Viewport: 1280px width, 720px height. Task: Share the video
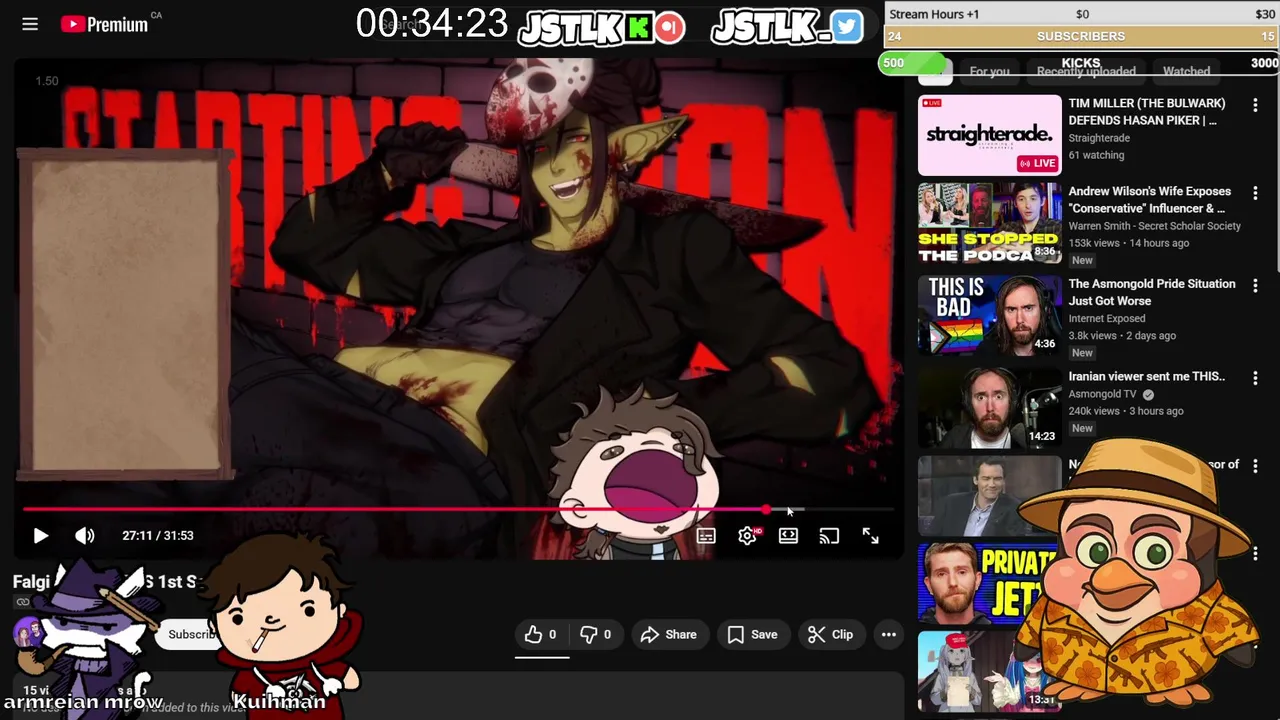668,634
